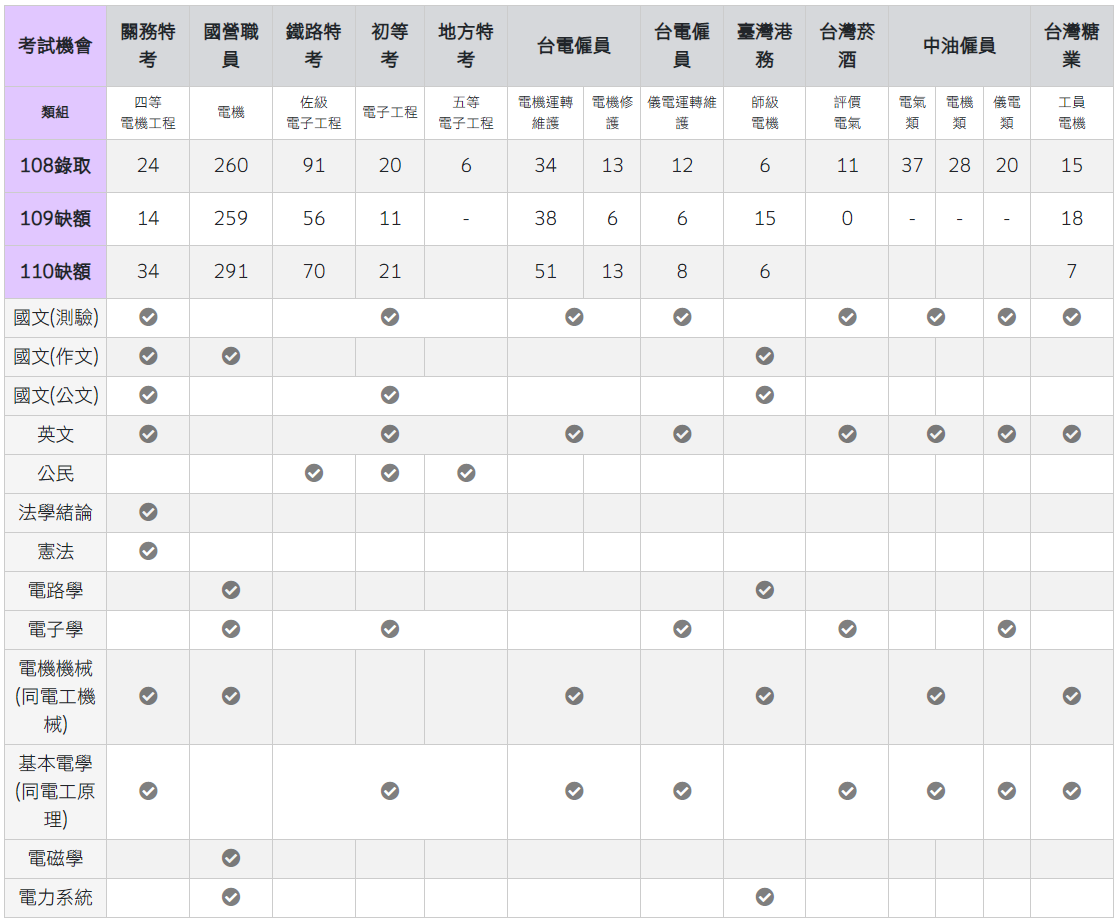Click the 109缺額 row label
This screenshot has width=1119, height=923.
click(56, 218)
